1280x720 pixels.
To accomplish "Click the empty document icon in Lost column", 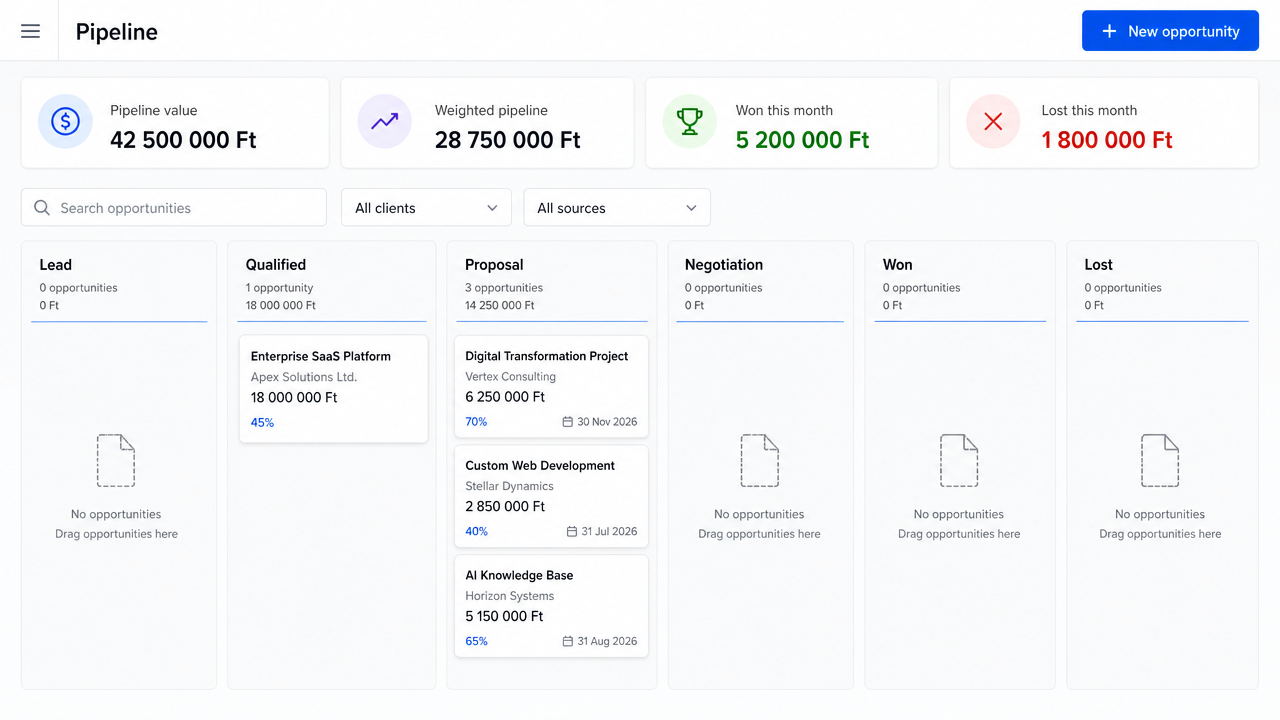I will tap(1160, 461).
